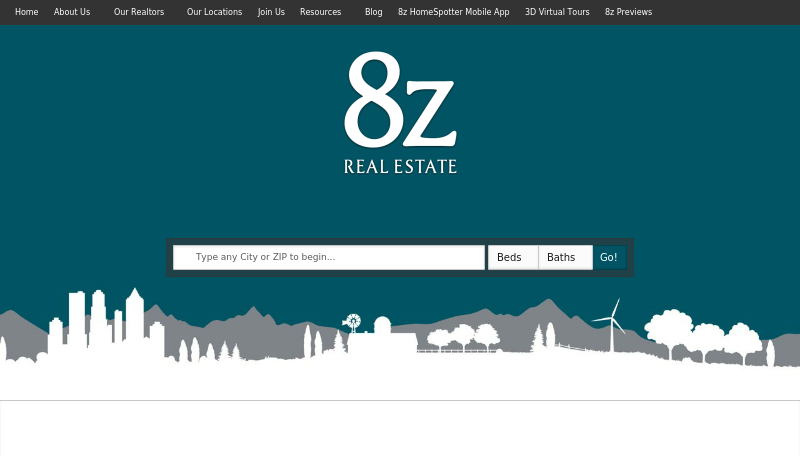Viewport: 800px width, 456px height.
Task: Open 8z Previews page
Action: (x=629, y=12)
